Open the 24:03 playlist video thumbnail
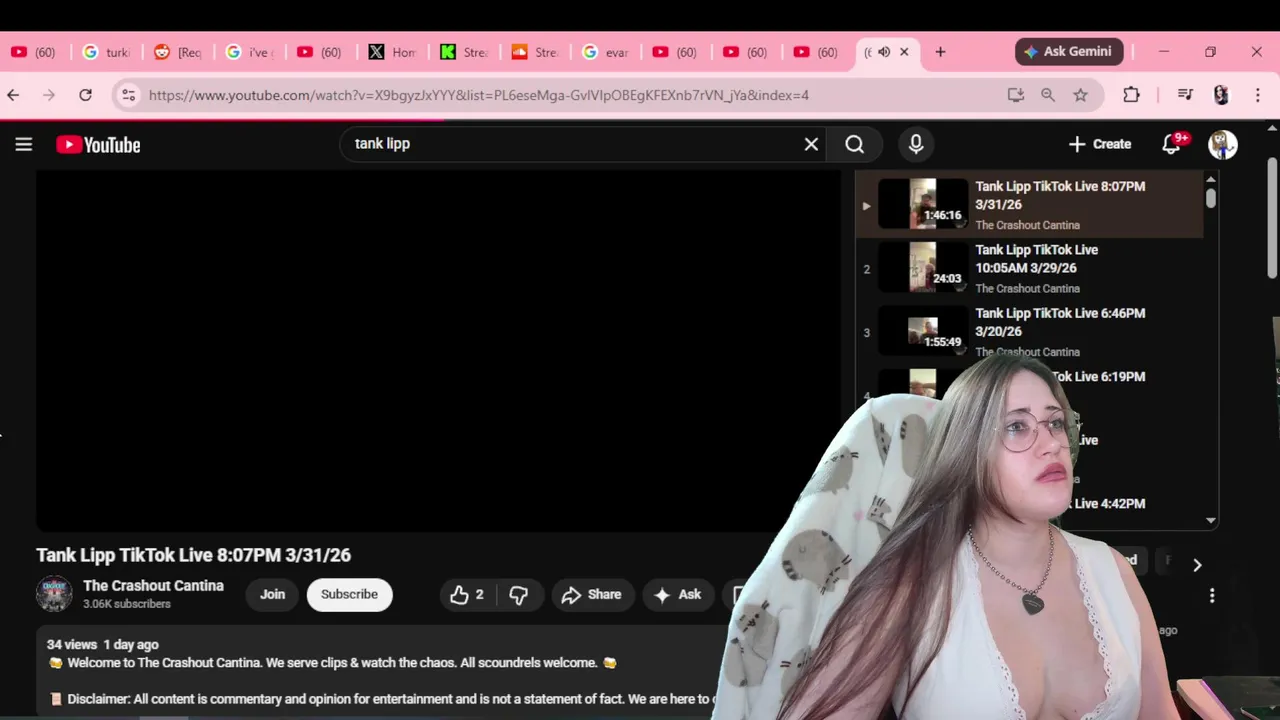This screenshot has width=1280, height=720. click(x=923, y=267)
